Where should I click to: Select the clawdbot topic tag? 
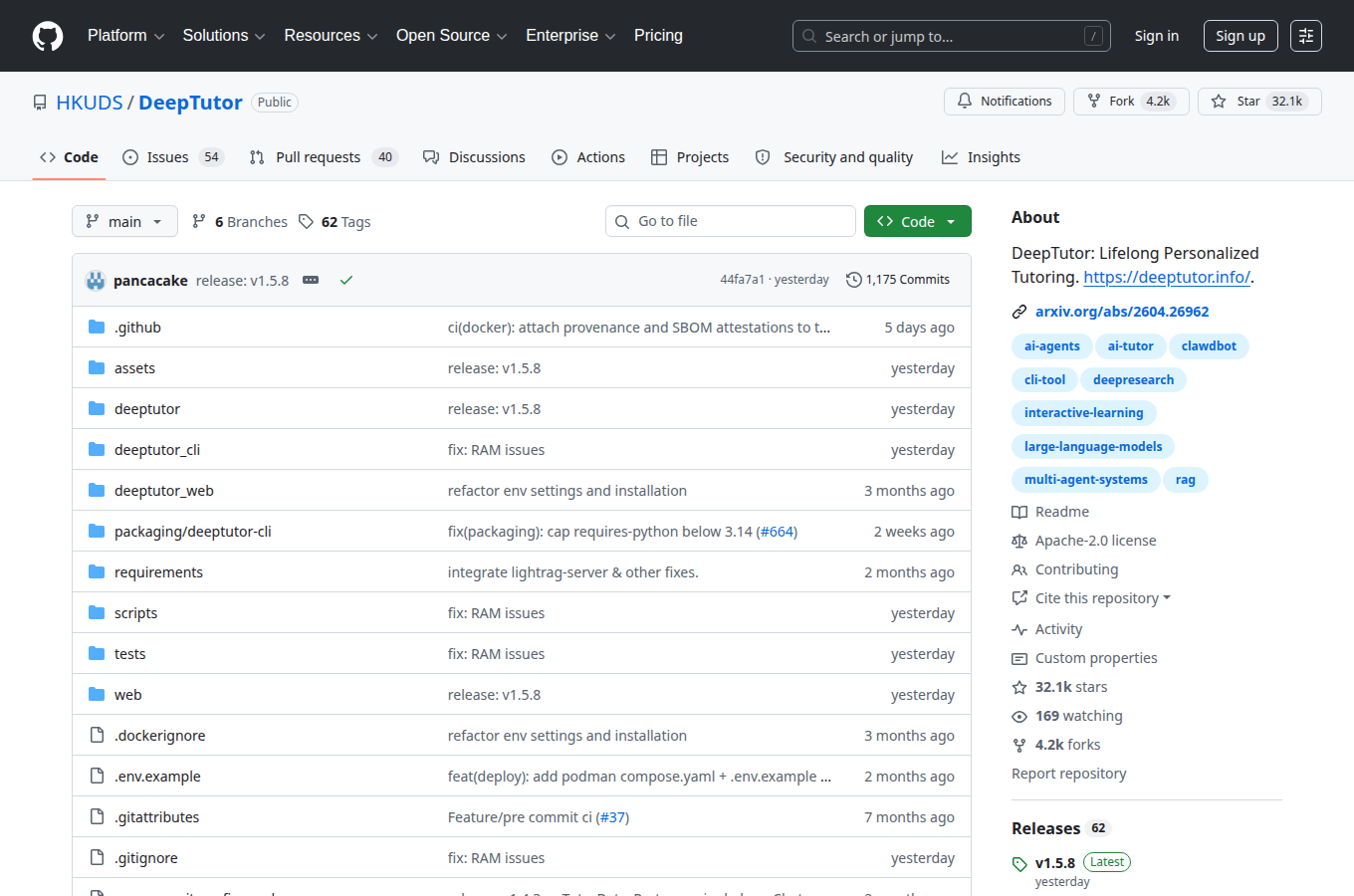pos(1209,346)
